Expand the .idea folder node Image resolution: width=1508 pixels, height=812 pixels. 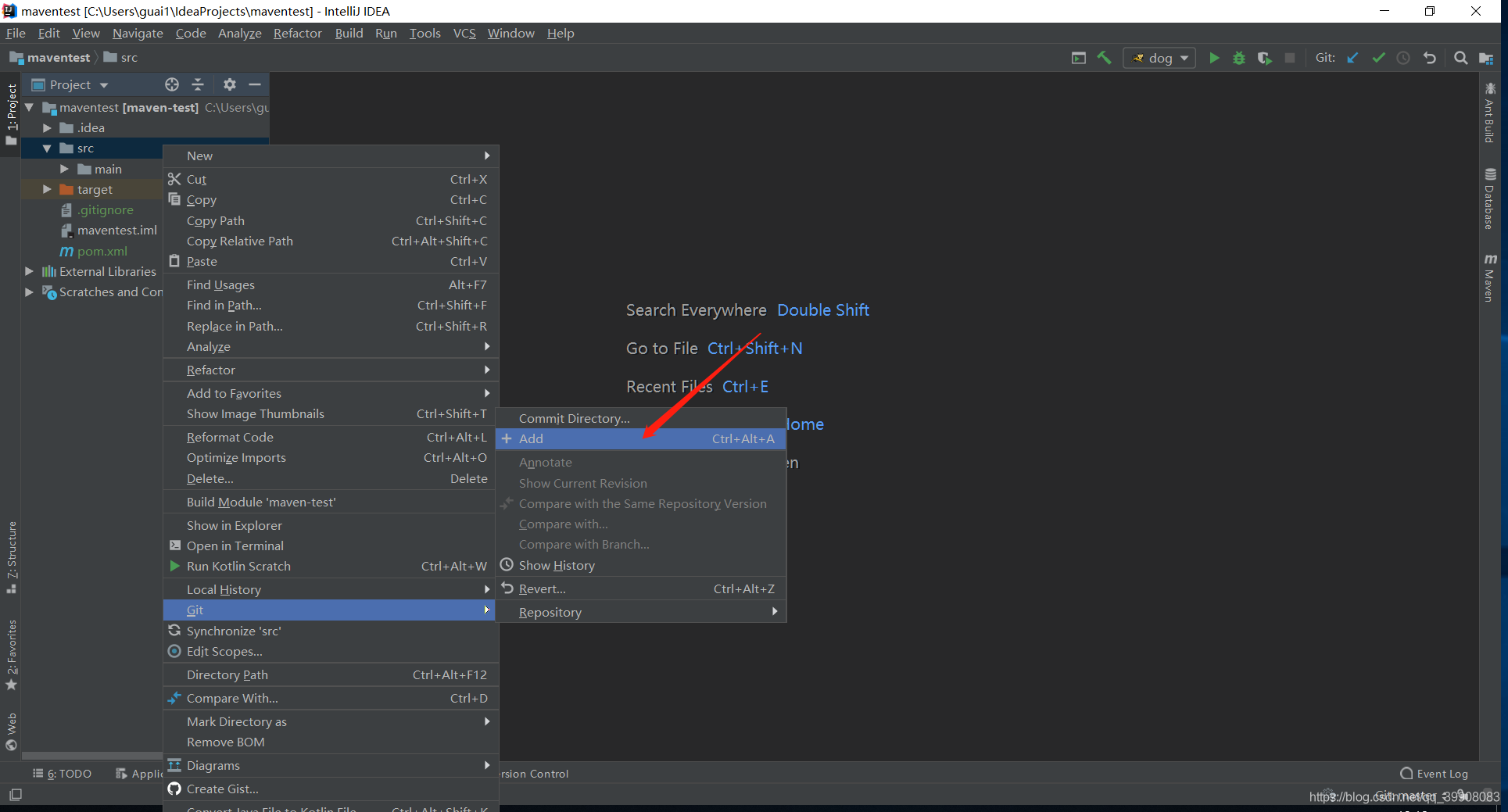pyautogui.click(x=47, y=127)
